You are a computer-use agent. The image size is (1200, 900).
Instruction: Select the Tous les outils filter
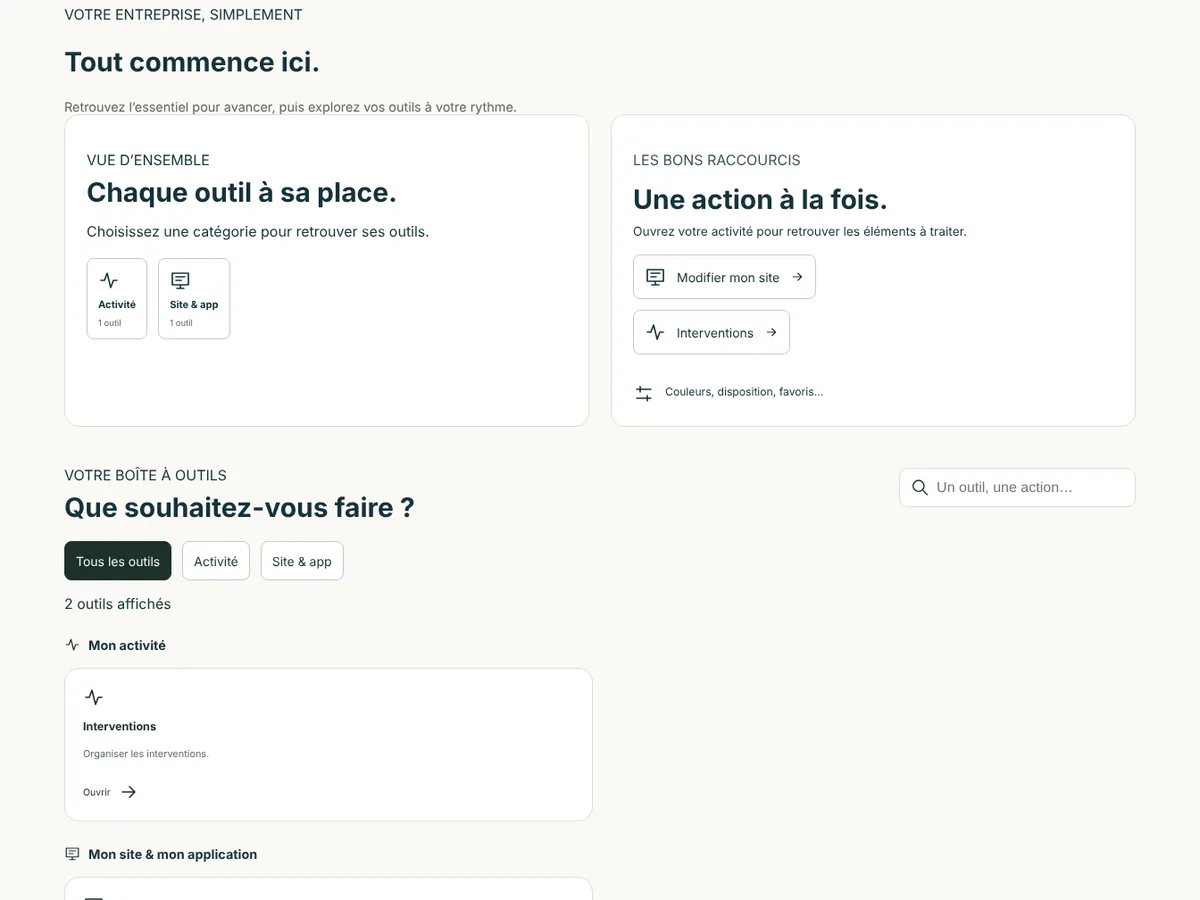[118, 561]
